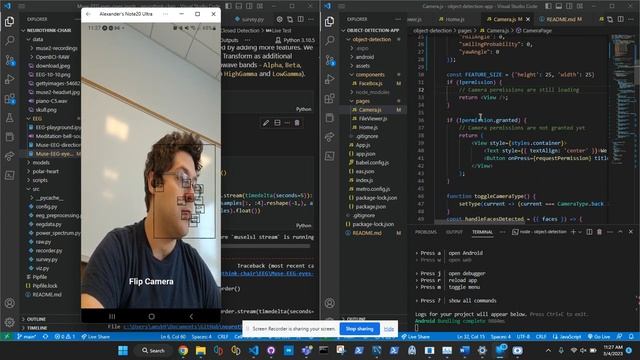The image size is (640, 360).
Task: Open Run and Debug in right VS Code window
Action: 329,79
